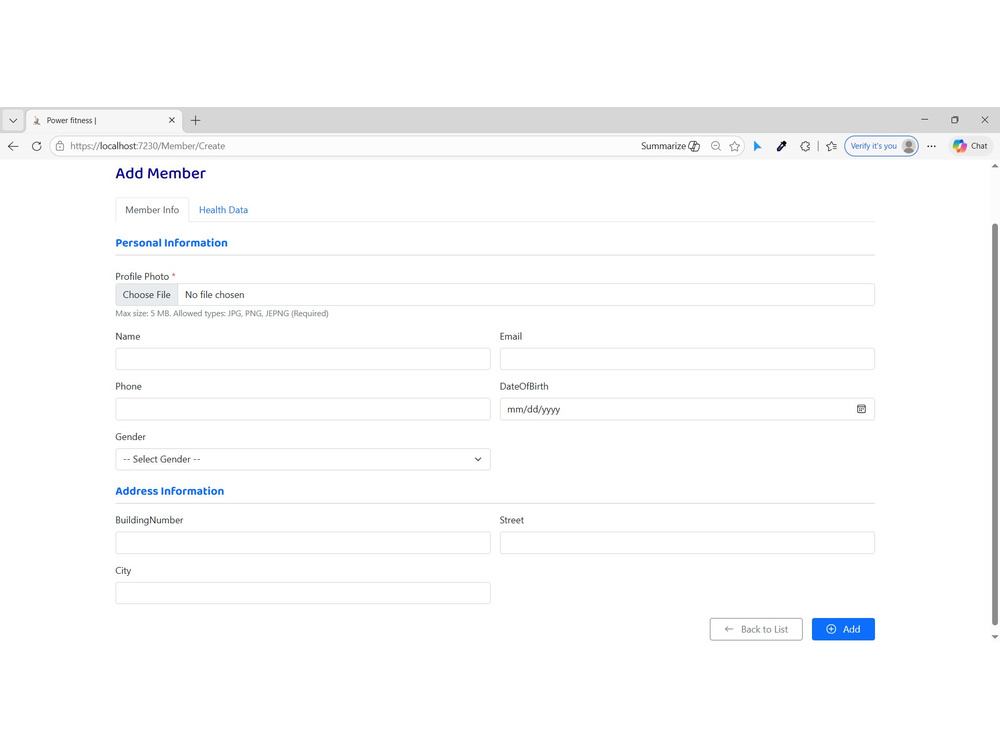This screenshot has width=1000, height=750.
Task: Restore down the browser window
Action: tap(955, 120)
